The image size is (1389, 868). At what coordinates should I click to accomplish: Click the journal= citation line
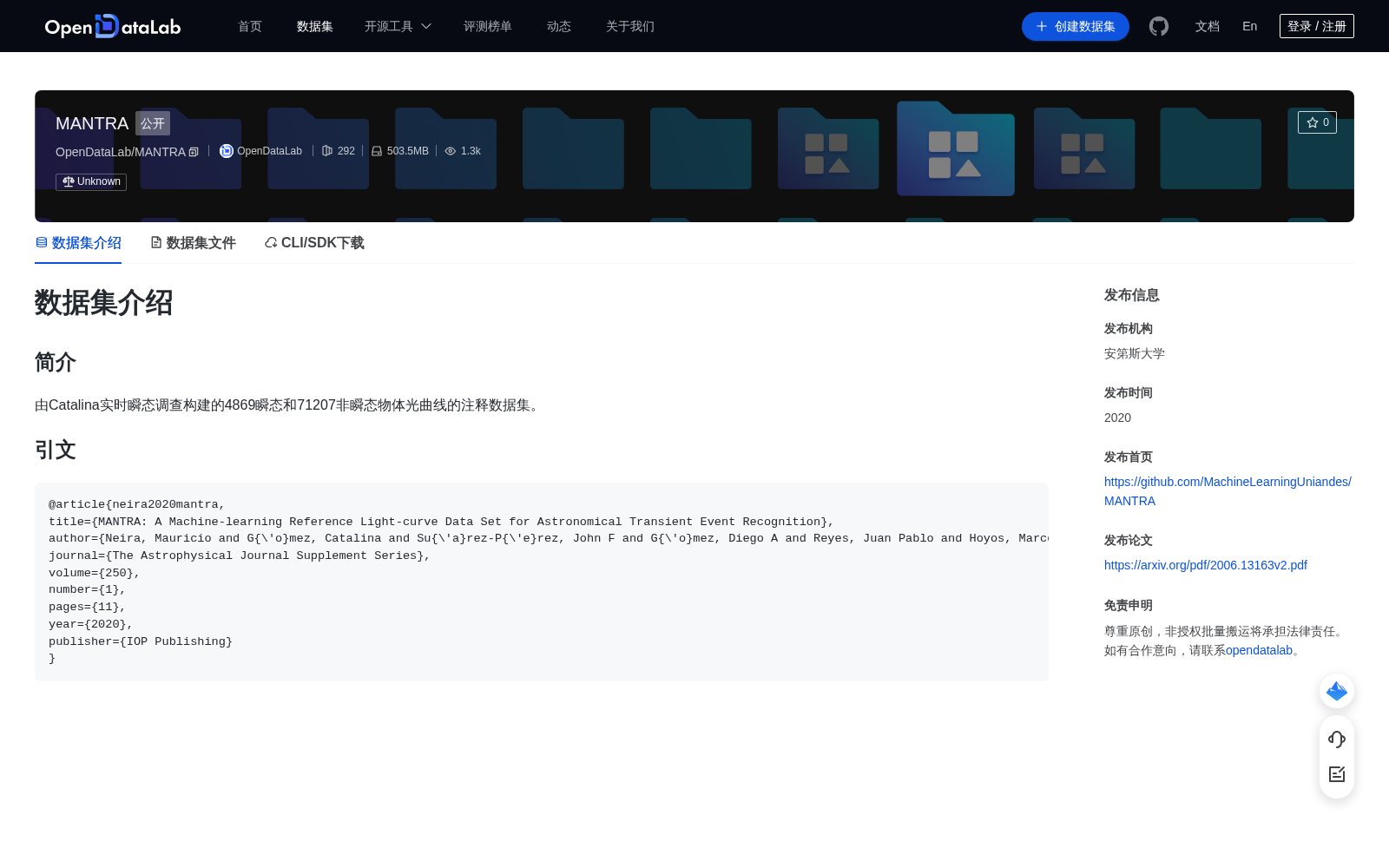[x=240, y=556]
